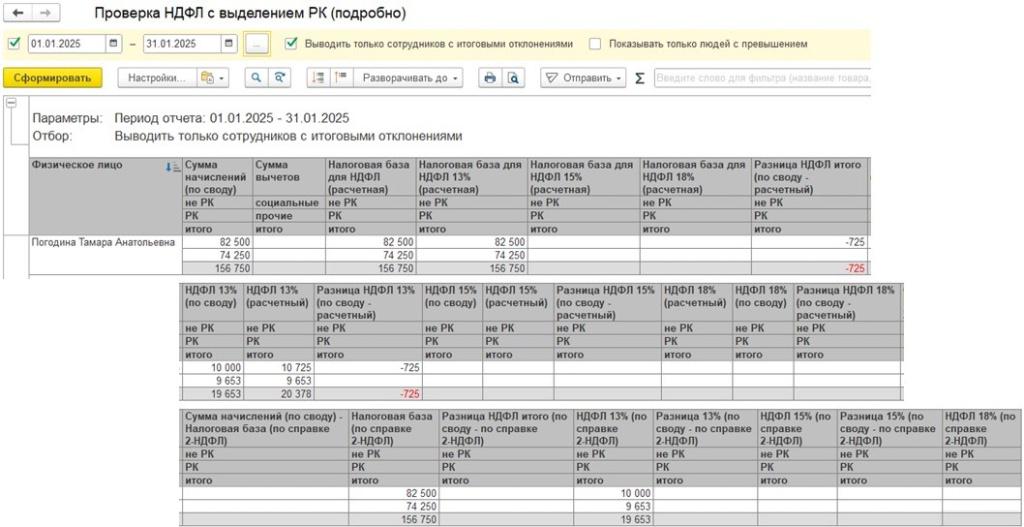Click the back navigation arrow
Viewport: 1024px width, 527px height.
17,15
